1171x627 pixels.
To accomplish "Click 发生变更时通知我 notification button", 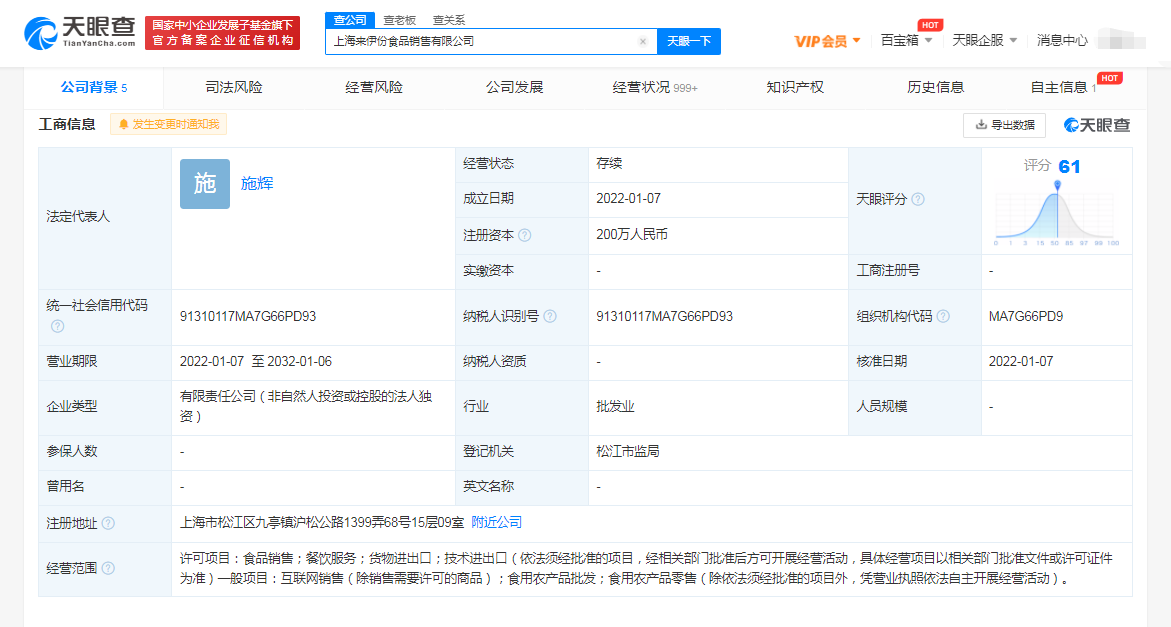I will click(169, 125).
